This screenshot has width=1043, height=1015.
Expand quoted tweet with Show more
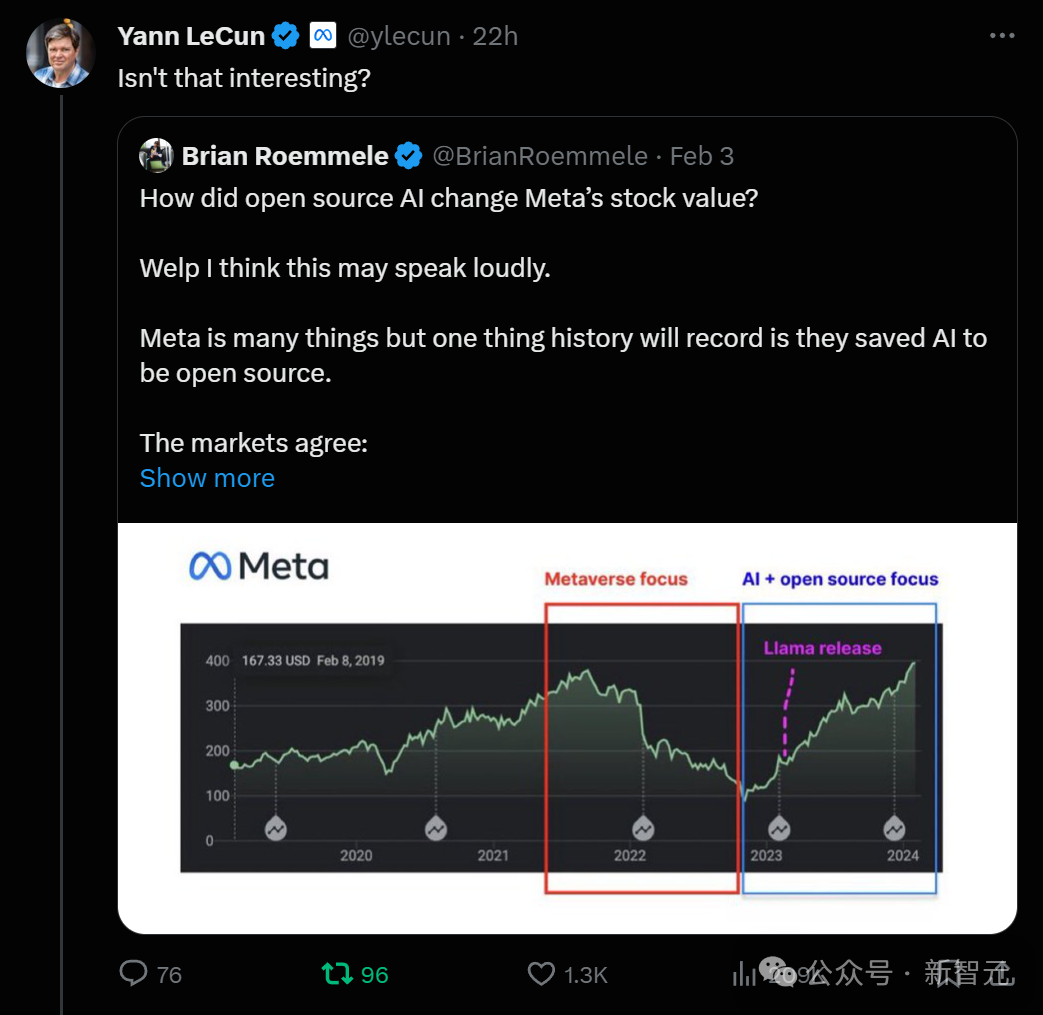(x=207, y=478)
